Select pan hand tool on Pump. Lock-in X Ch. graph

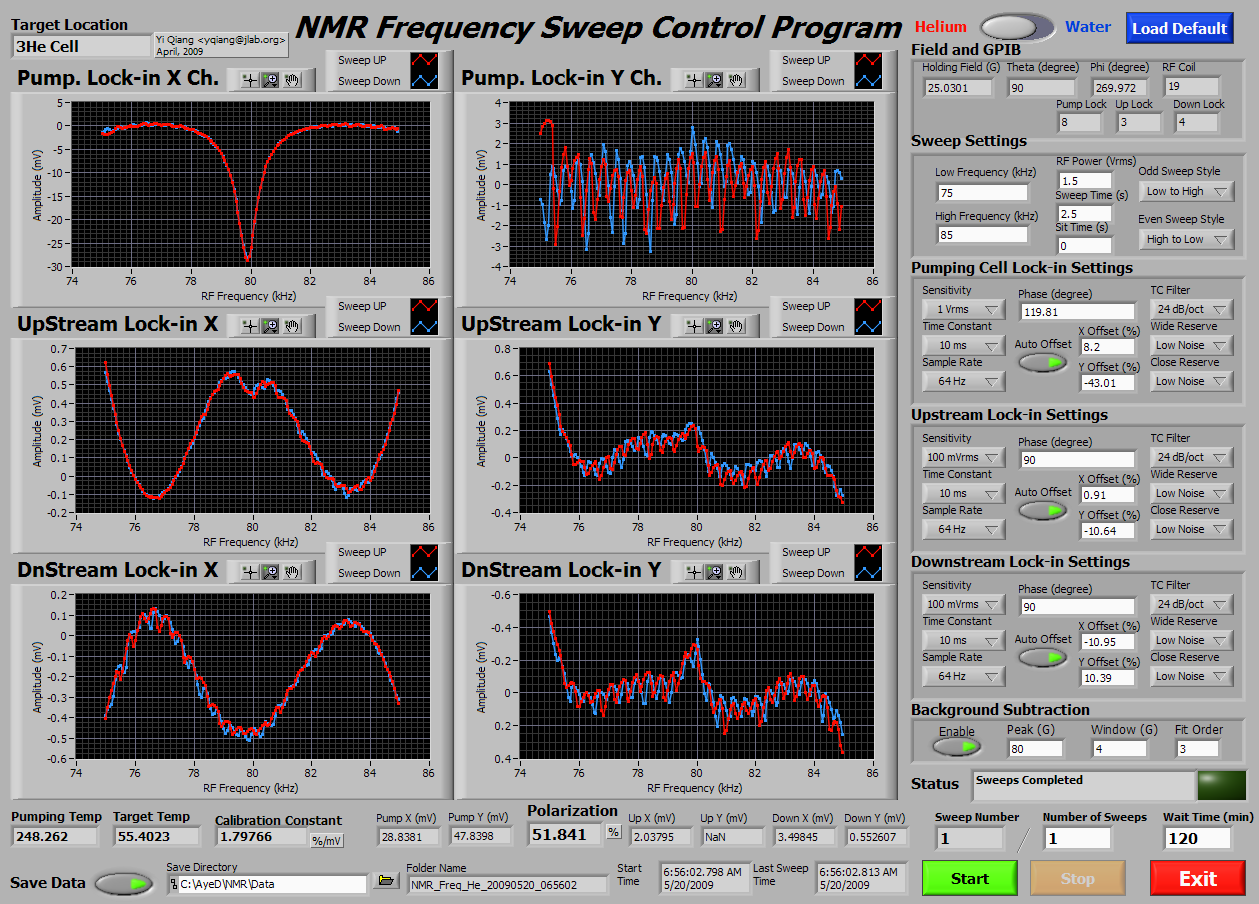pos(293,79)
